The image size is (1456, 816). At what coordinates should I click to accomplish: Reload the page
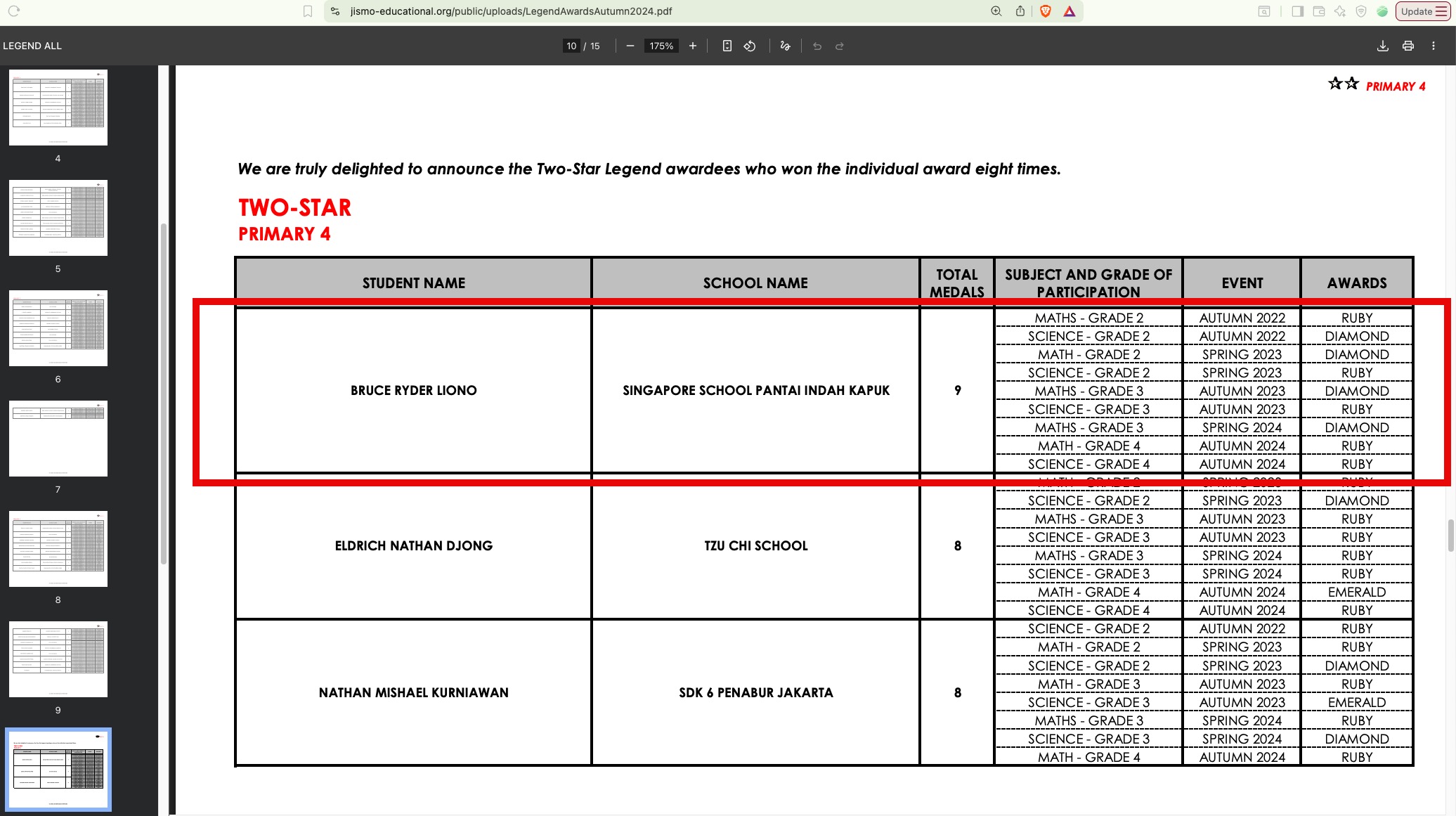click(14, 11)
